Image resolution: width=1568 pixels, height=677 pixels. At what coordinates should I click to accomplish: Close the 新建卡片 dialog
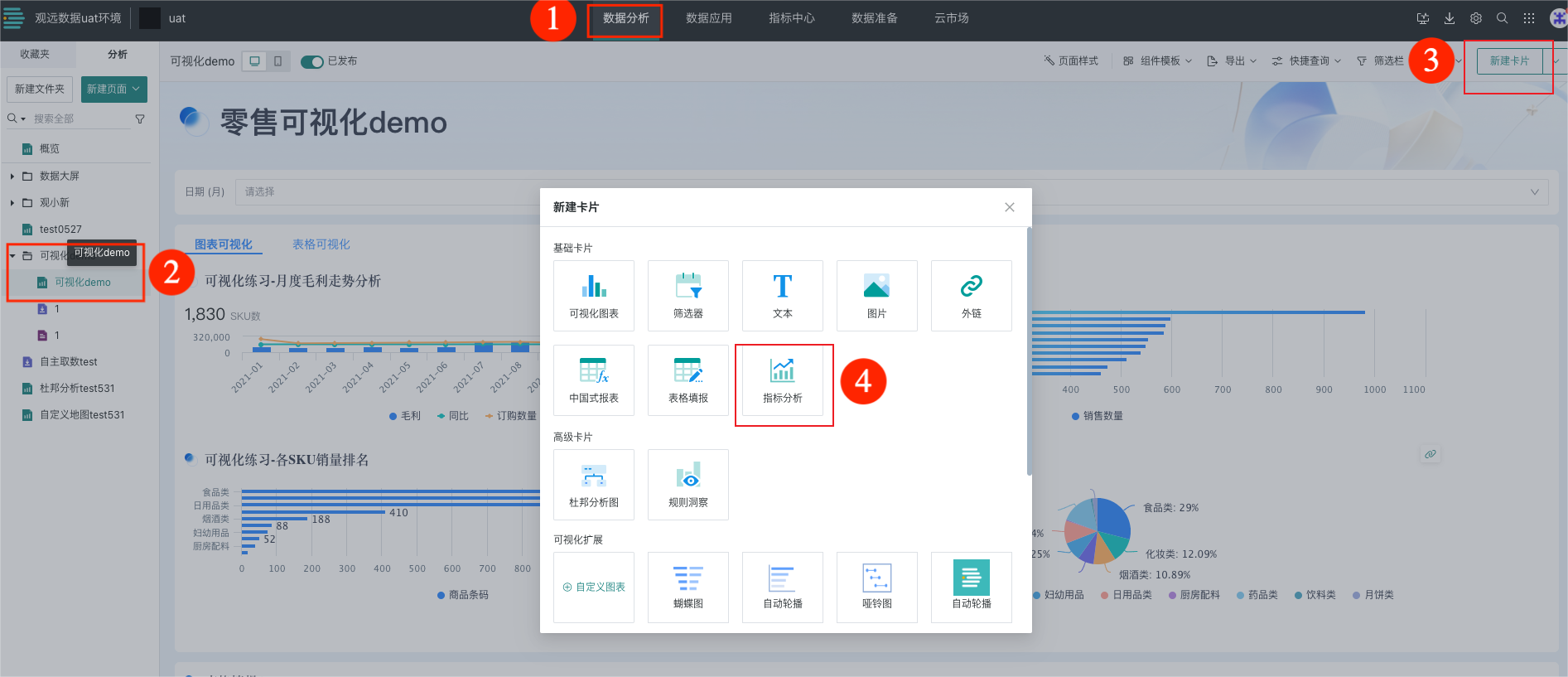click(x=1010, y=207)
